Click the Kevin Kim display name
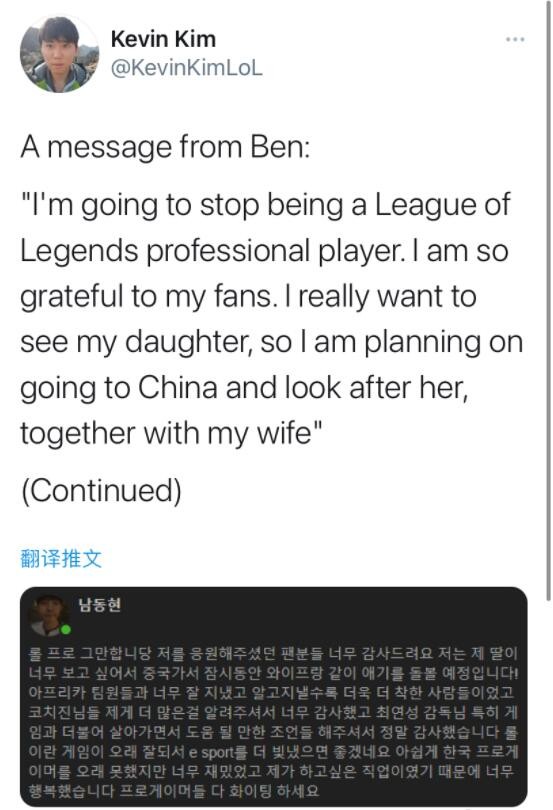This screenshot has width=553, height=810. pos(163,39)
